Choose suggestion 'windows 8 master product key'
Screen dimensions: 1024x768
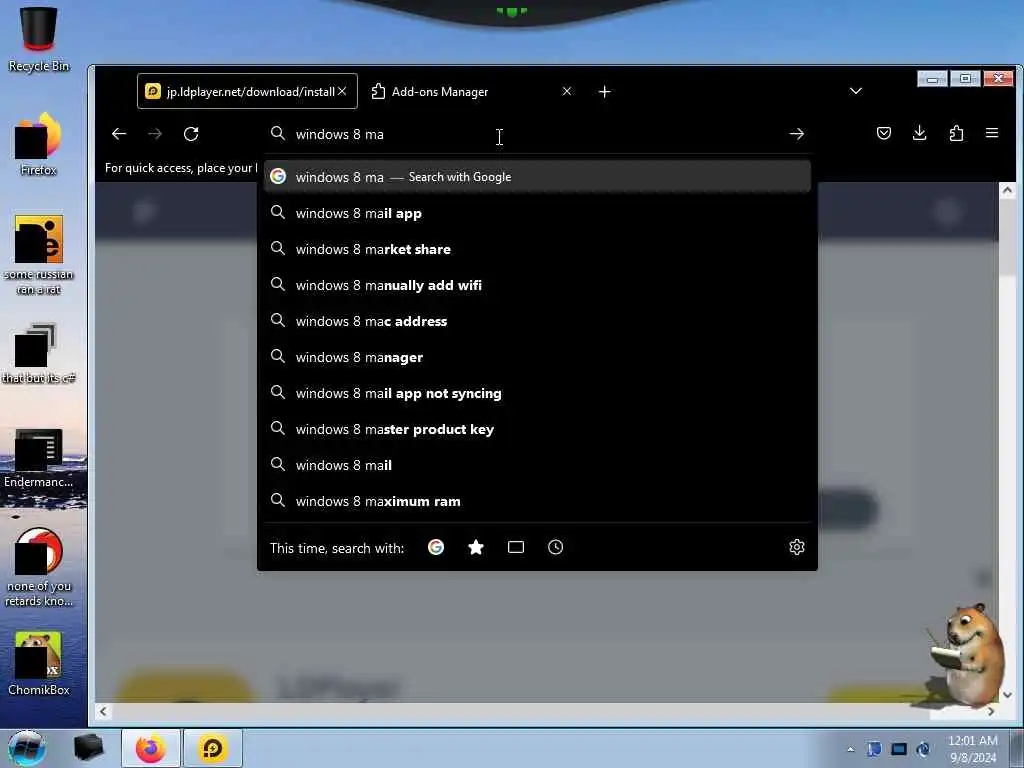(x=537, y=429)
